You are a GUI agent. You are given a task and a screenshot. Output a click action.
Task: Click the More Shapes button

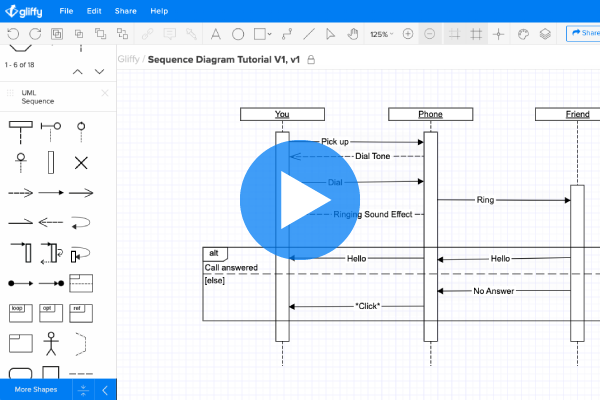(36, 389)
